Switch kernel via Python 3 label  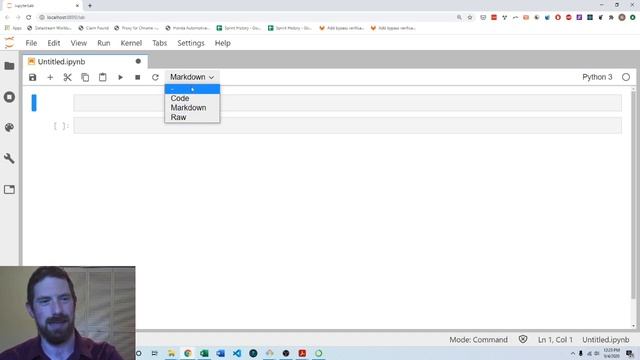597,77
